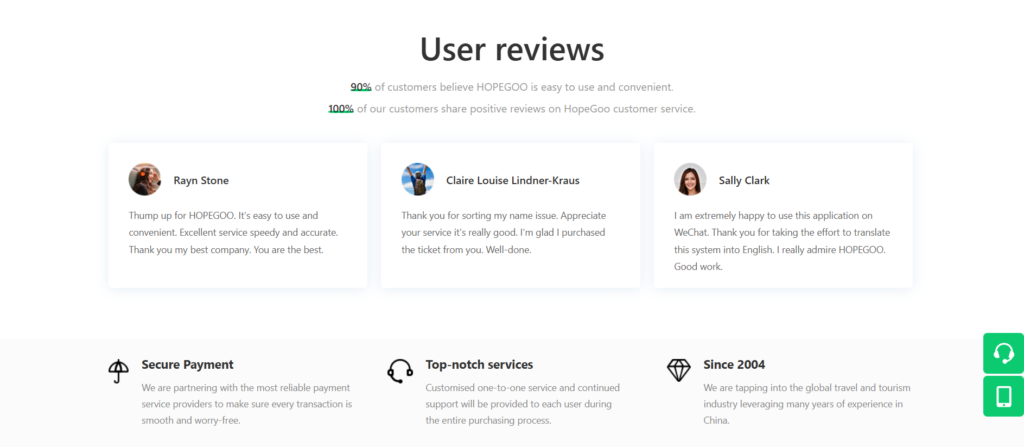Click the umbrella Secure Payment icon
Viewport: 1024px width, 447px height.
(118, 371)
